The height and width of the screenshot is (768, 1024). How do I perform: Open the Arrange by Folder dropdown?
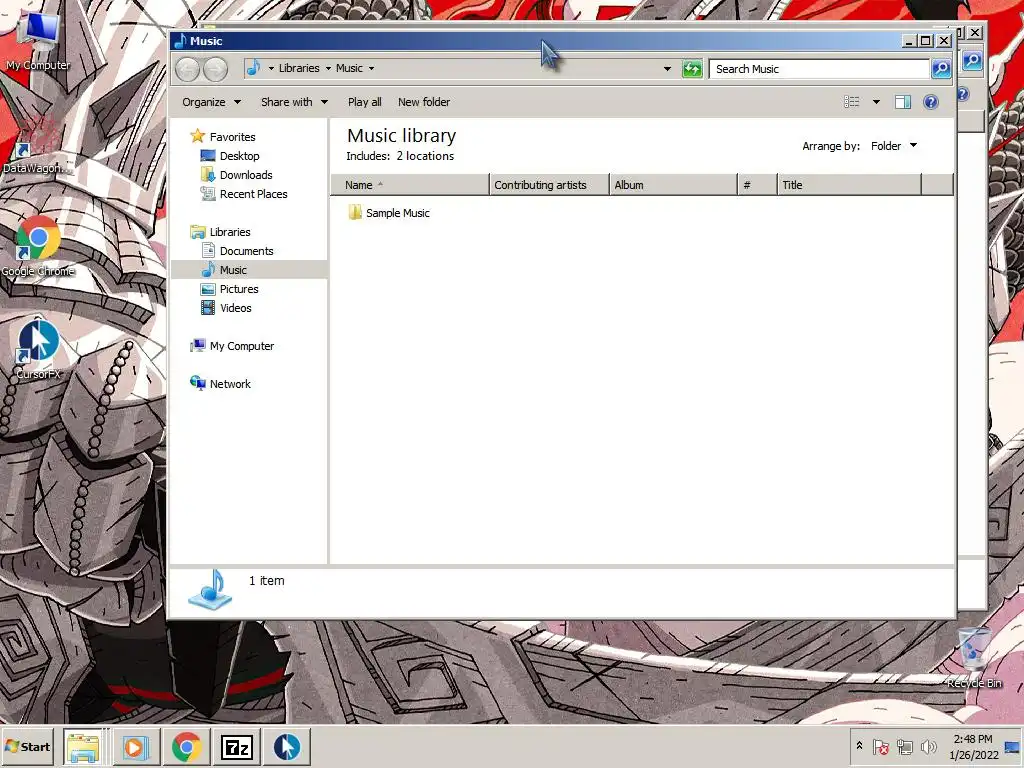(x=893, y=146)
